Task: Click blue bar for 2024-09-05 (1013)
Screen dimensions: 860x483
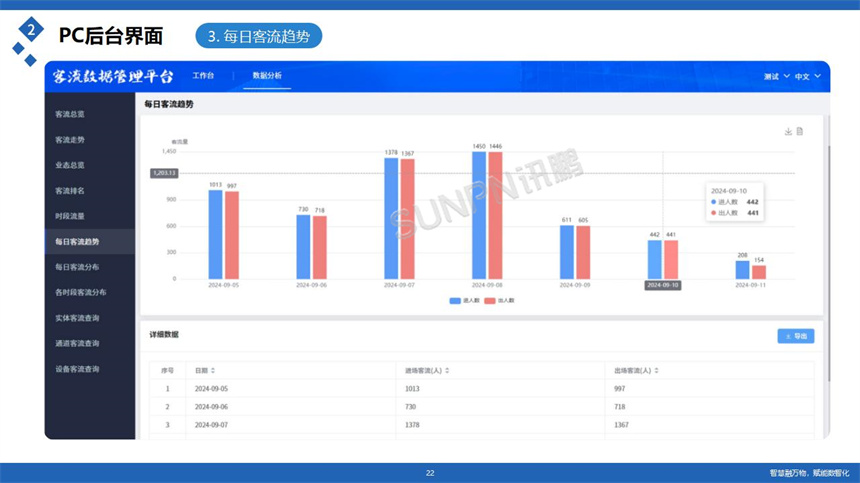Action: pos(216,235)
